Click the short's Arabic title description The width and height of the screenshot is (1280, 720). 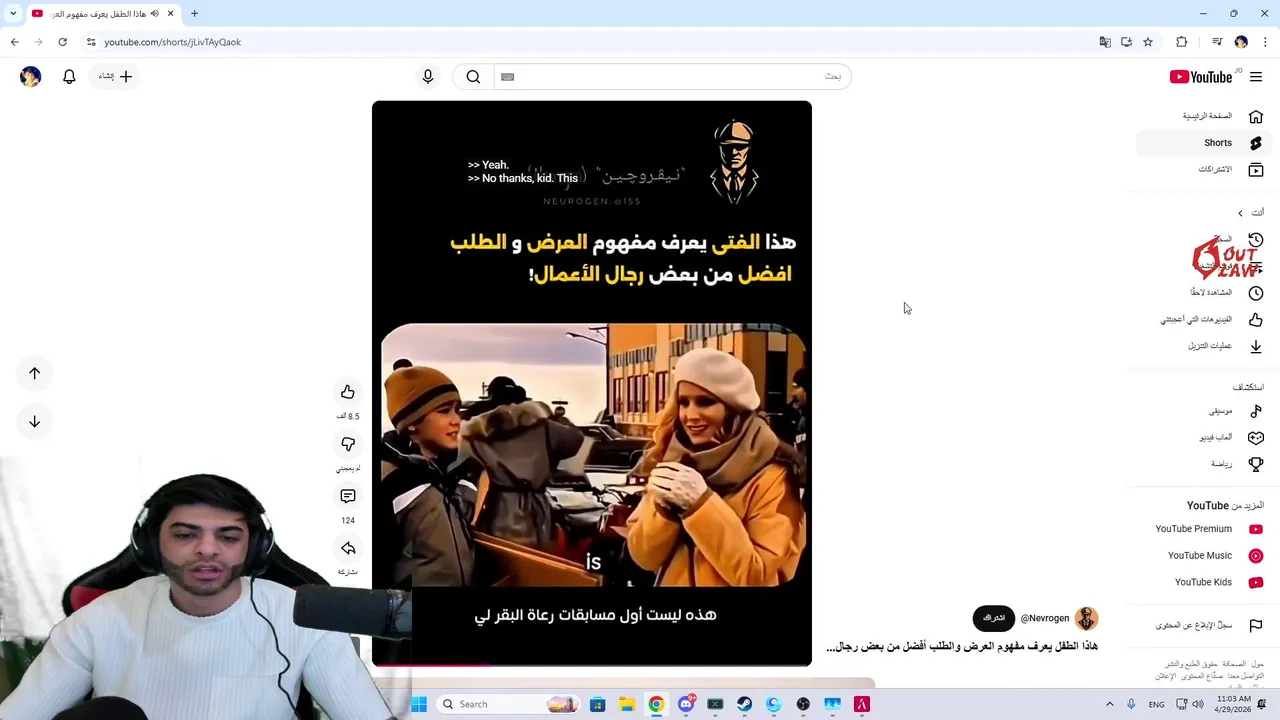962,647
